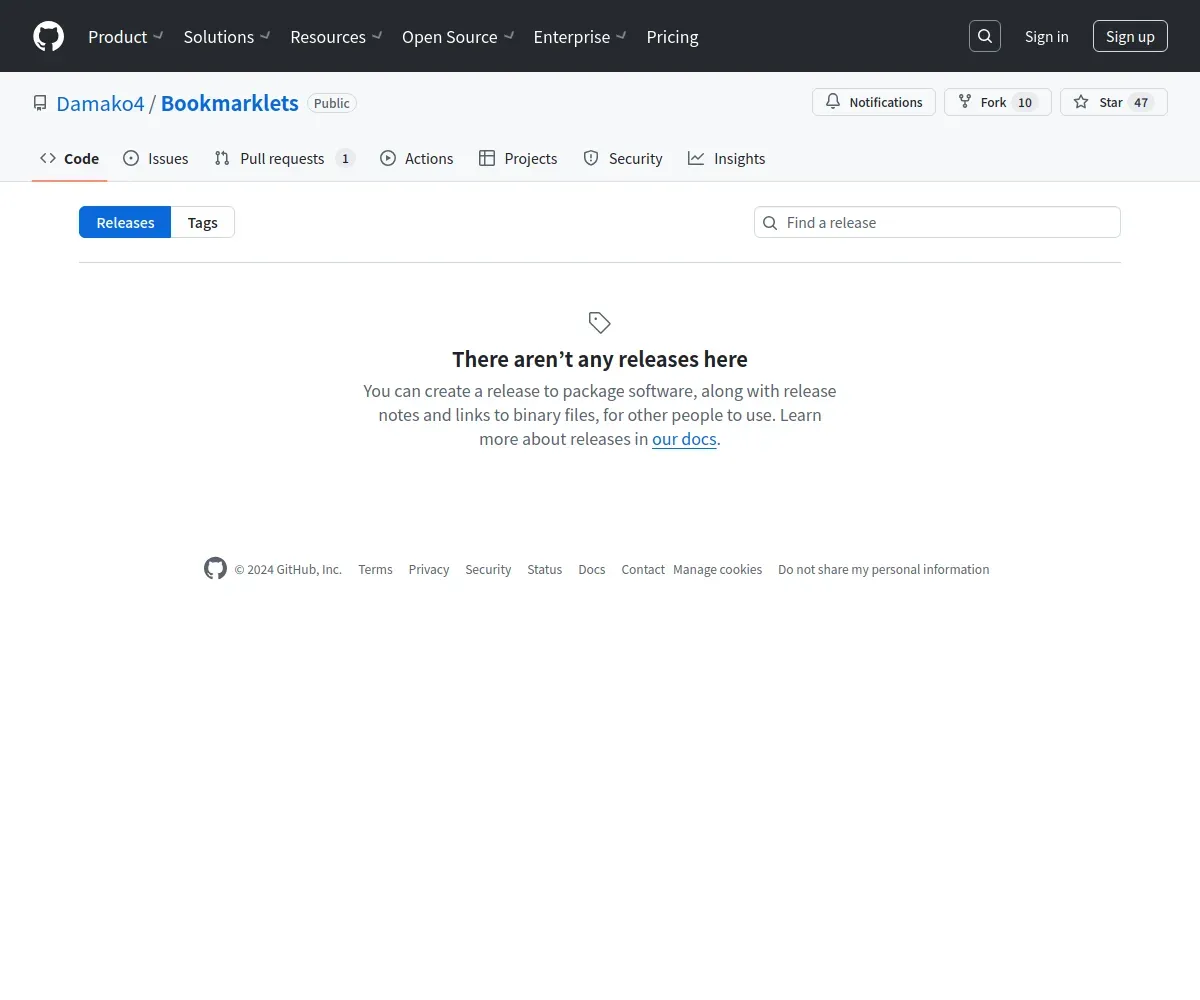Open the footer Security link
This screenshot has width=1200, height=1000.
(x=488, y=569)
